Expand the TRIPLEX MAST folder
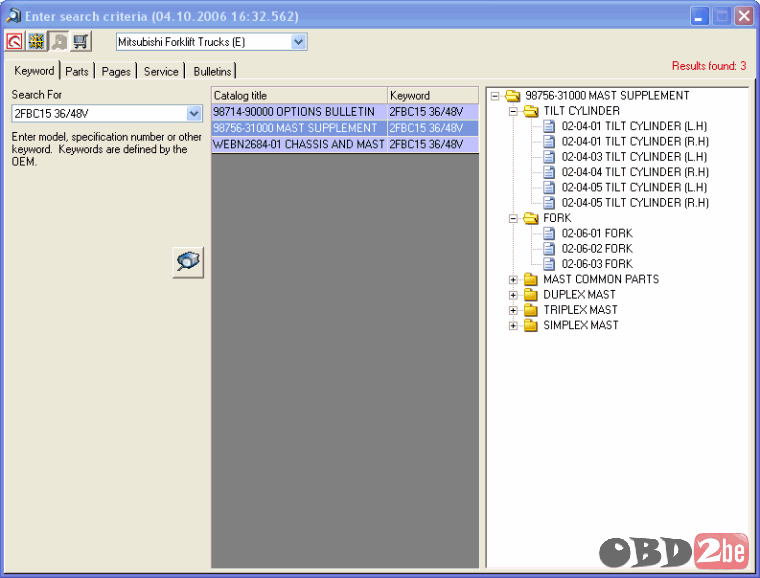This screenshot has height=578, width=760. tap(513, 310)
